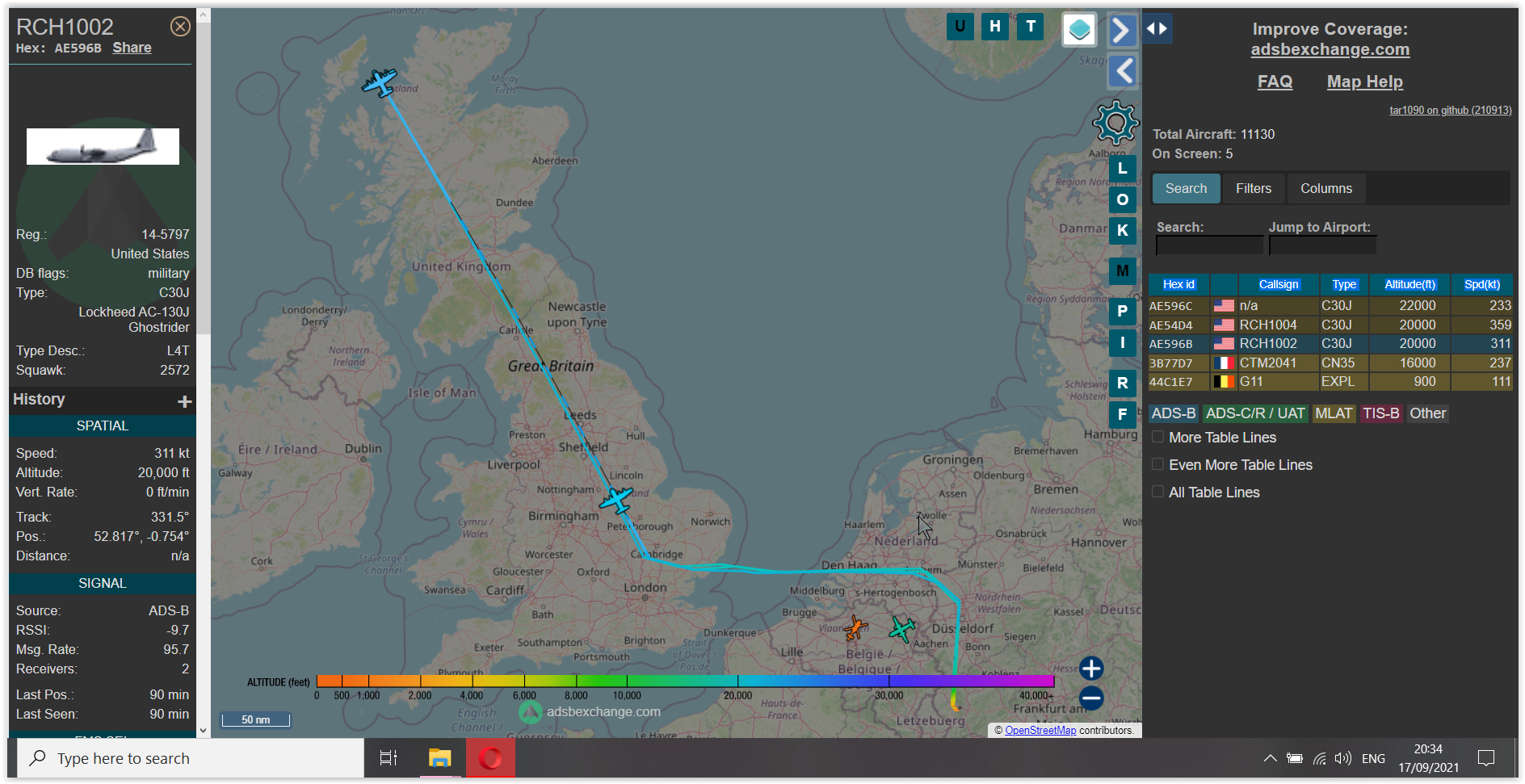Switch to the Search tab
Image resolution: width=1525 pixels, height=784 pixels.
1186,188
